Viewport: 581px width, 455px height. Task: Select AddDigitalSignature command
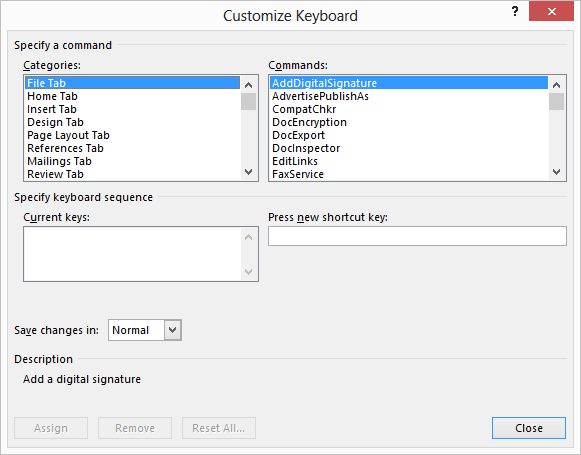pyautogui.click(x=409, y=83)
